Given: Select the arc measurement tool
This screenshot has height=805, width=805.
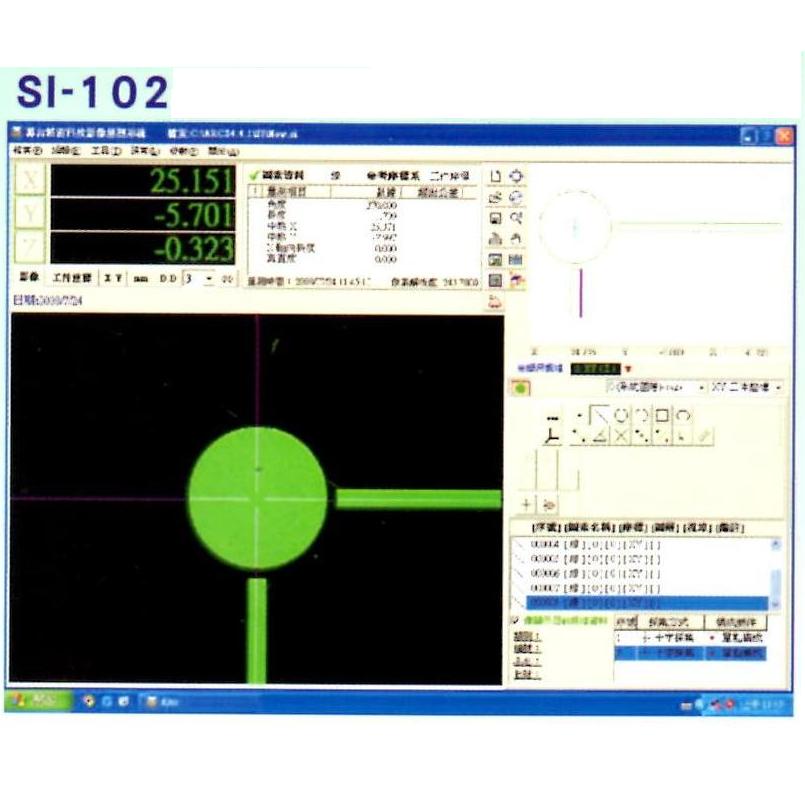Looking at the screenshot, I should click(683, 415).
